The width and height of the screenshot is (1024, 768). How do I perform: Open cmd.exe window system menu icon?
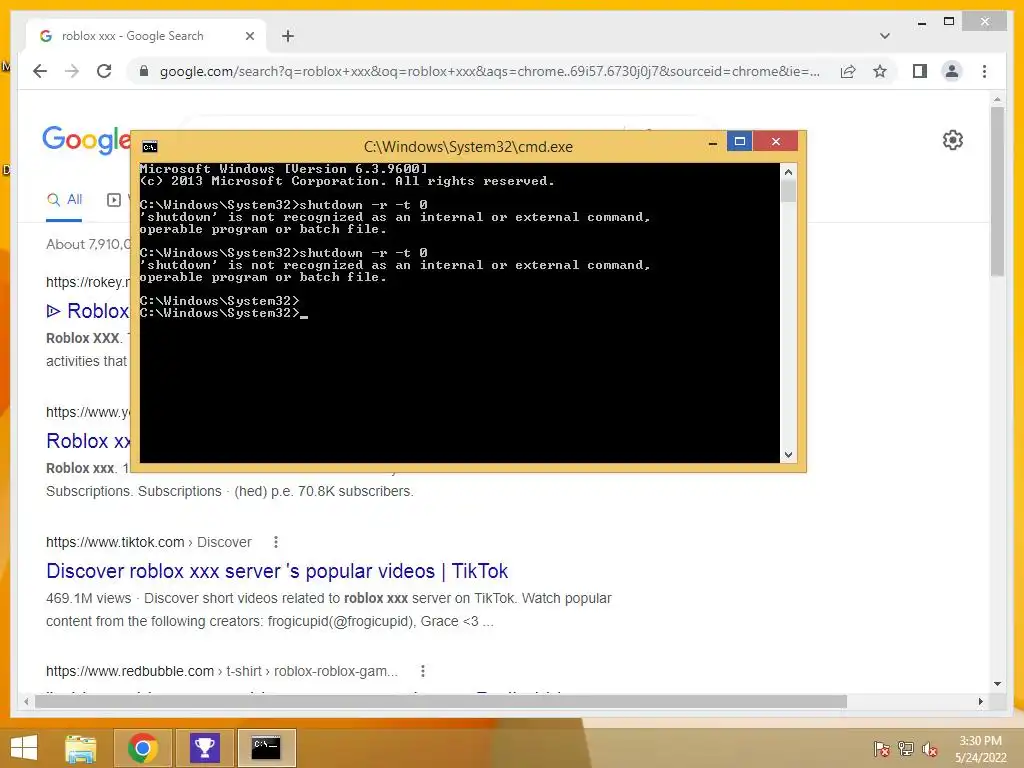150,147
